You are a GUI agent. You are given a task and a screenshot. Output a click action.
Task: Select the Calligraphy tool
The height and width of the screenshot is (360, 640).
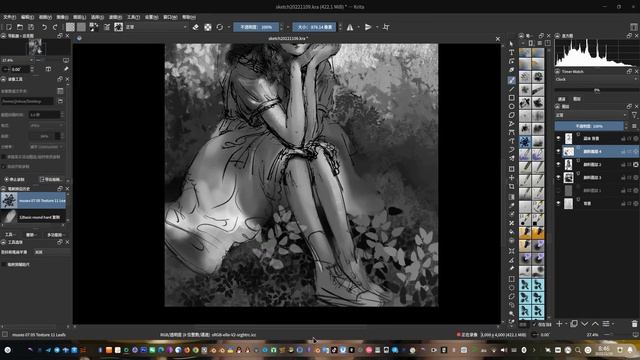(x=511, y=70)
